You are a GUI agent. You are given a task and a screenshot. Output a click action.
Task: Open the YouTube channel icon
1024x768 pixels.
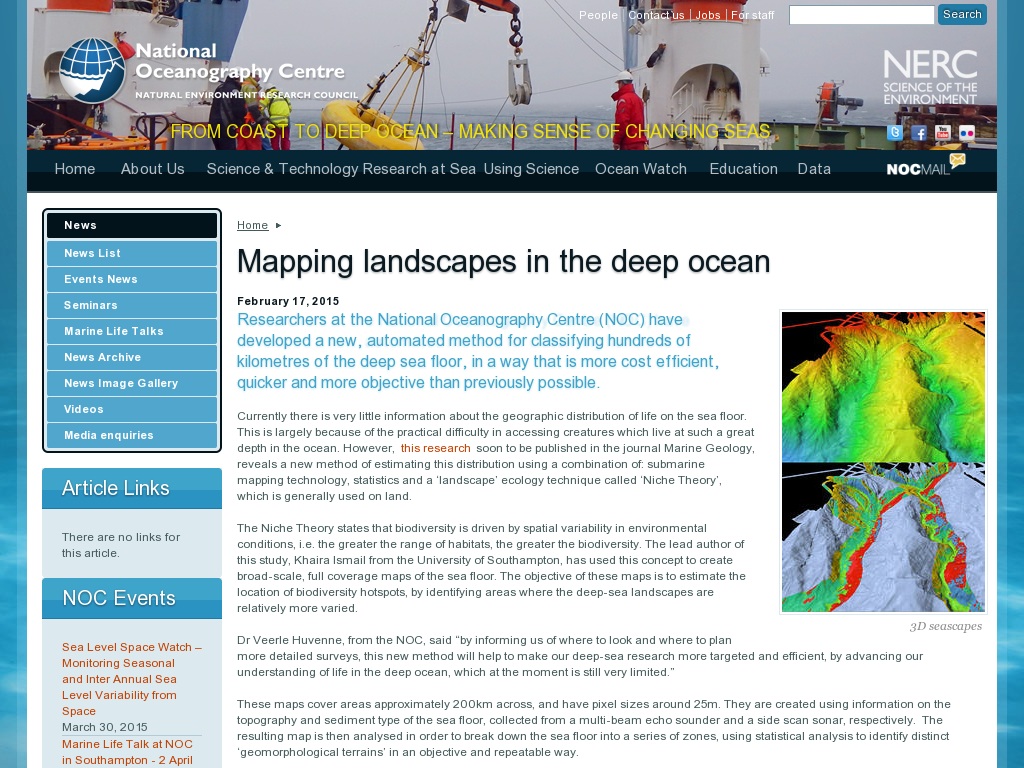click(941, 132)
